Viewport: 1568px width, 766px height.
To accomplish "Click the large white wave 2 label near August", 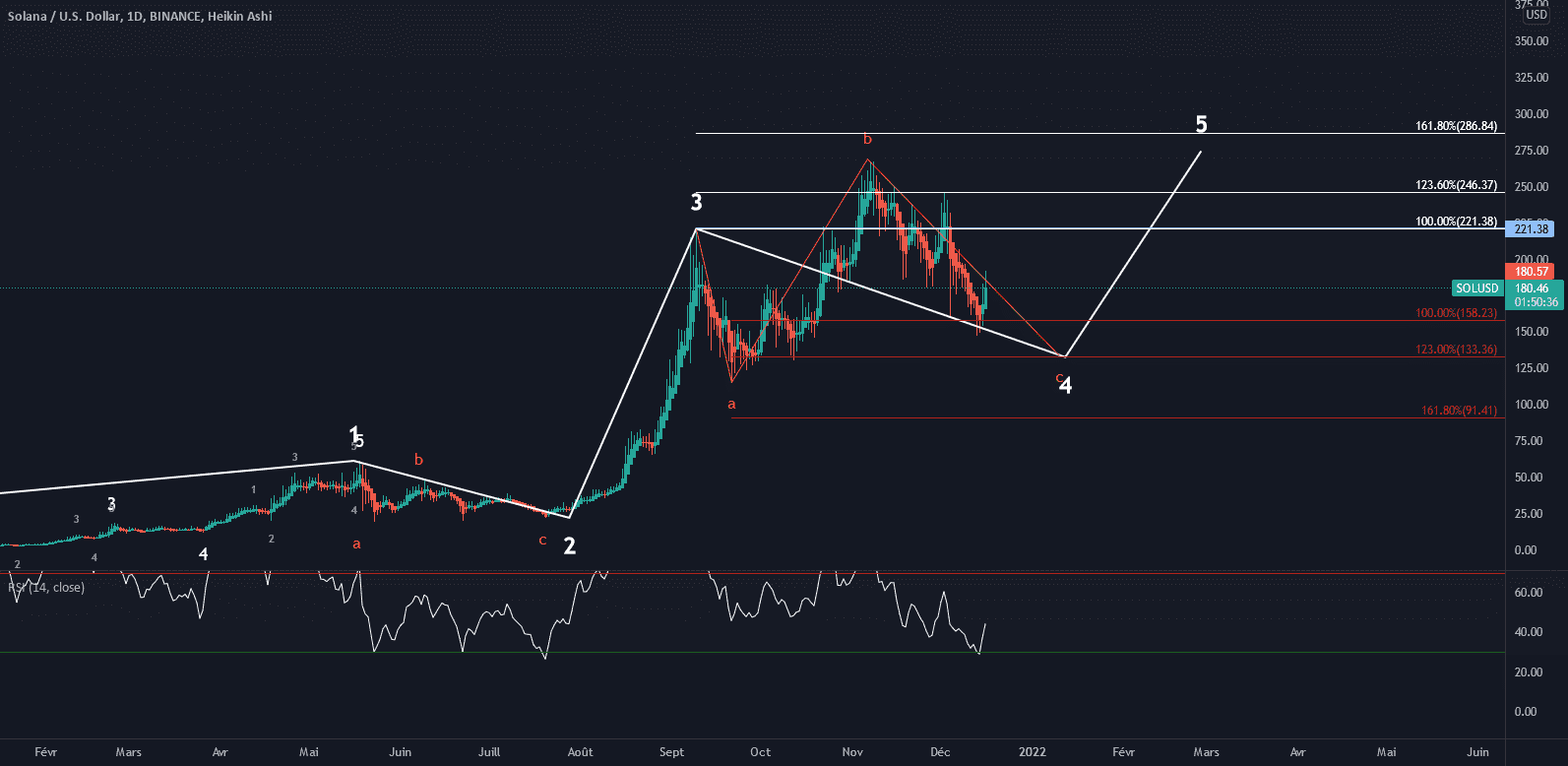I will point(569,546).
